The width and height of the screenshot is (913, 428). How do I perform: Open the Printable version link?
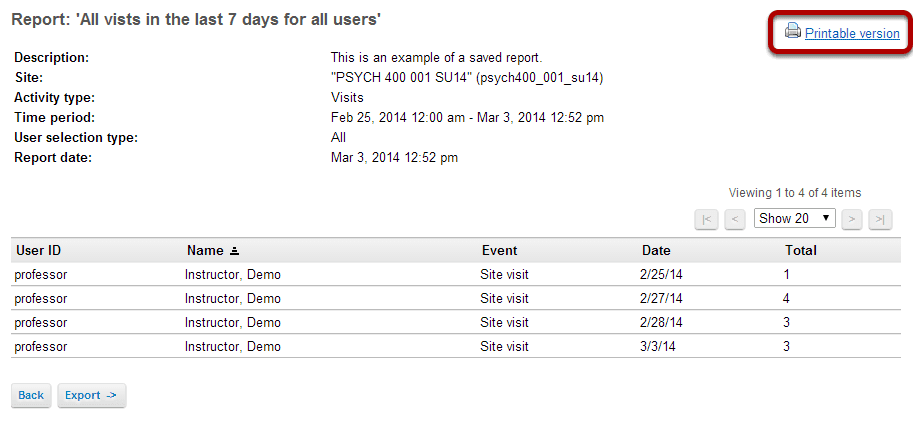click(x=852, y=34)
